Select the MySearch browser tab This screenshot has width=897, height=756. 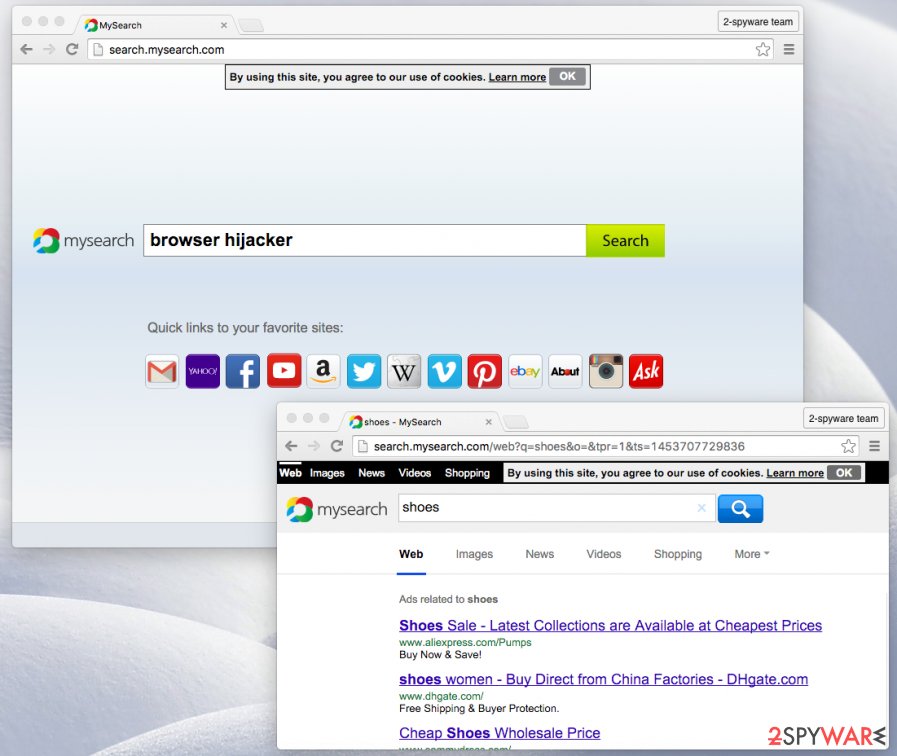(154, 25)
